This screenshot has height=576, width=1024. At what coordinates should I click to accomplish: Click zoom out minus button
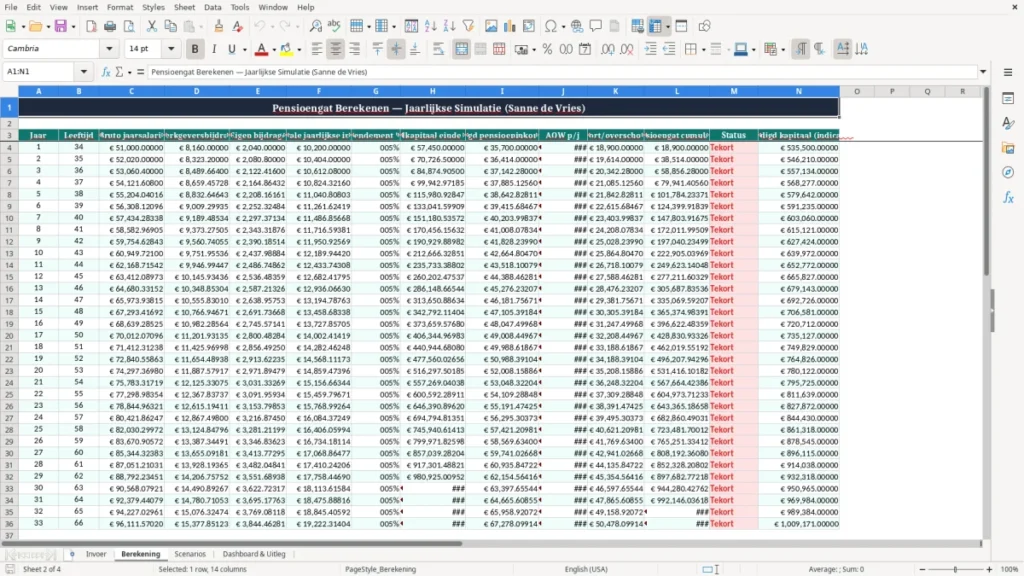(922, 569)
